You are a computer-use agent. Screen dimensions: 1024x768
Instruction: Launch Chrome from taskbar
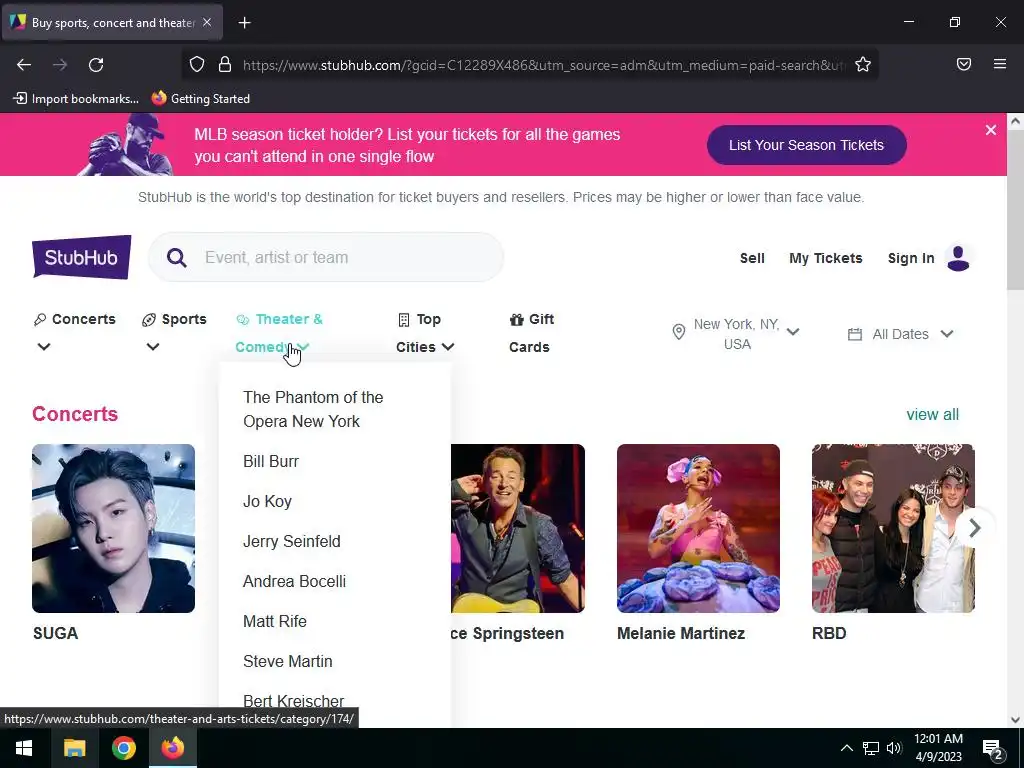click(123, 748)
